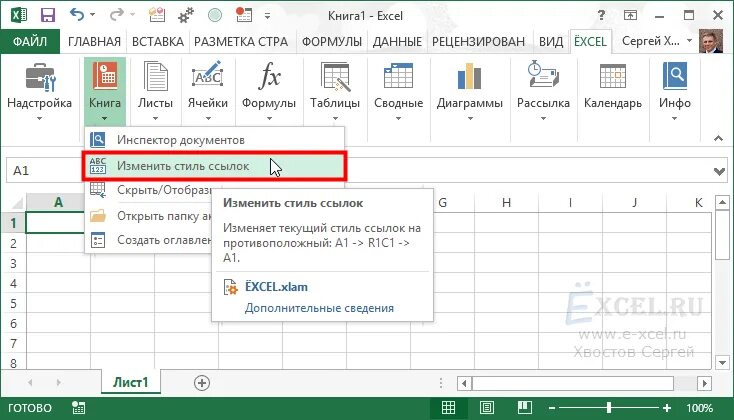734x420 pixels.
Task: Expand the Undo history dropdown arrow
Action: [93, 15]
